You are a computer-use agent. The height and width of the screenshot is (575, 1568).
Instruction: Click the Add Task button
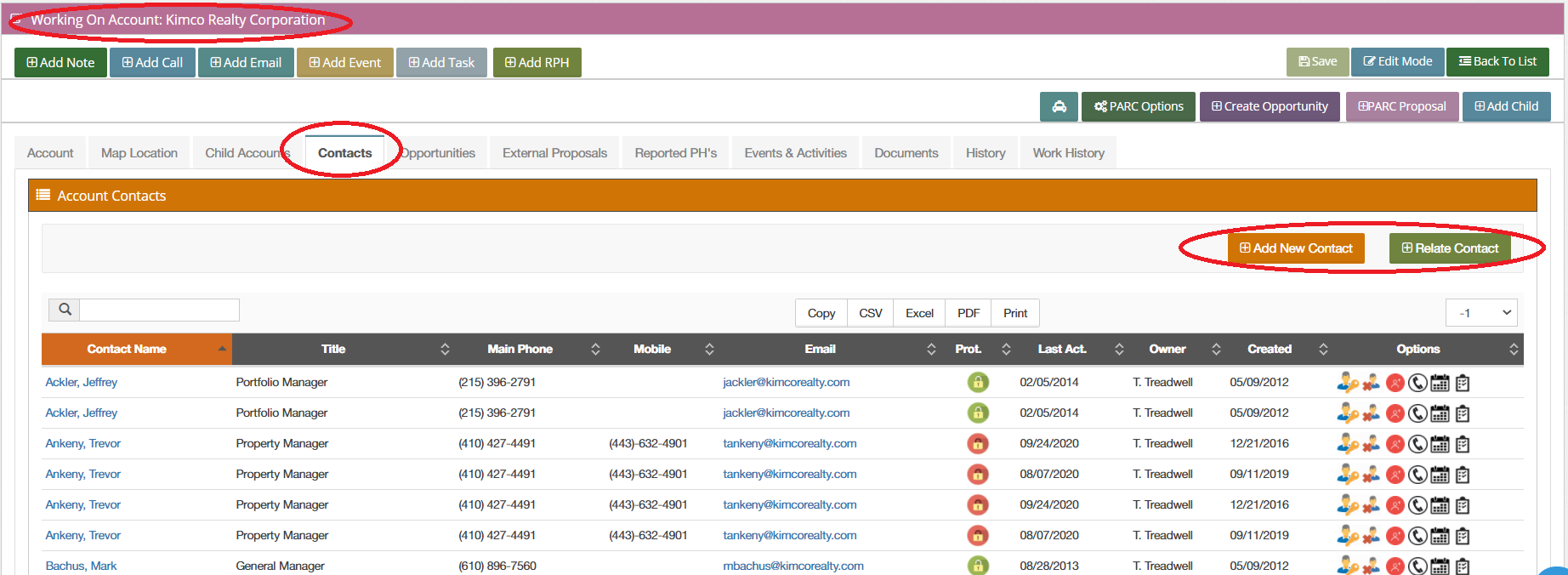[441, 62]
